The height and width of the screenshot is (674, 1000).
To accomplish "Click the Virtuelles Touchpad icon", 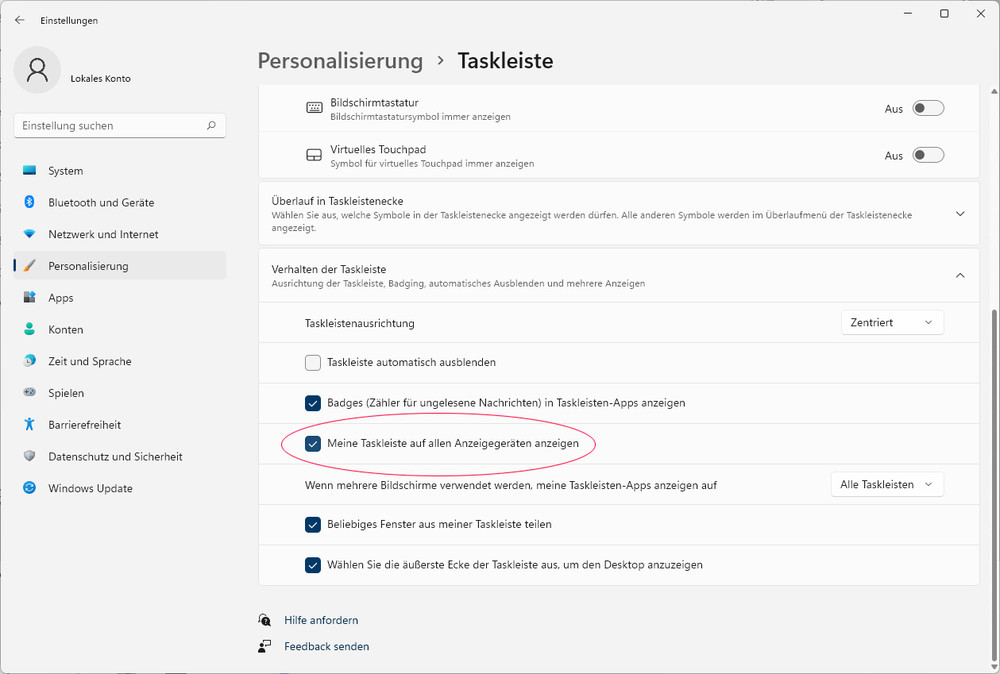I will coord(314,155).
